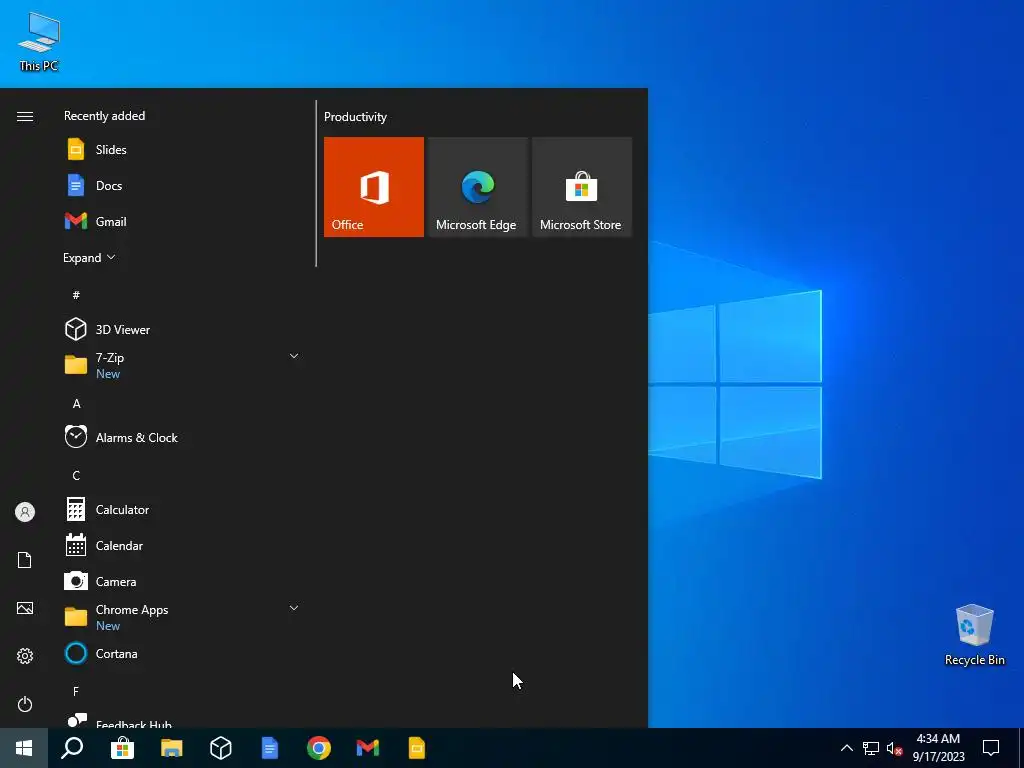
Task: Close Start menu via Windows Start button
Action: tap(24, 748)
